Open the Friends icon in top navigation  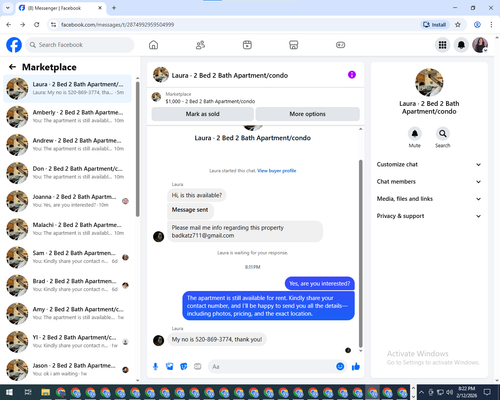click(x=200, y=45)
